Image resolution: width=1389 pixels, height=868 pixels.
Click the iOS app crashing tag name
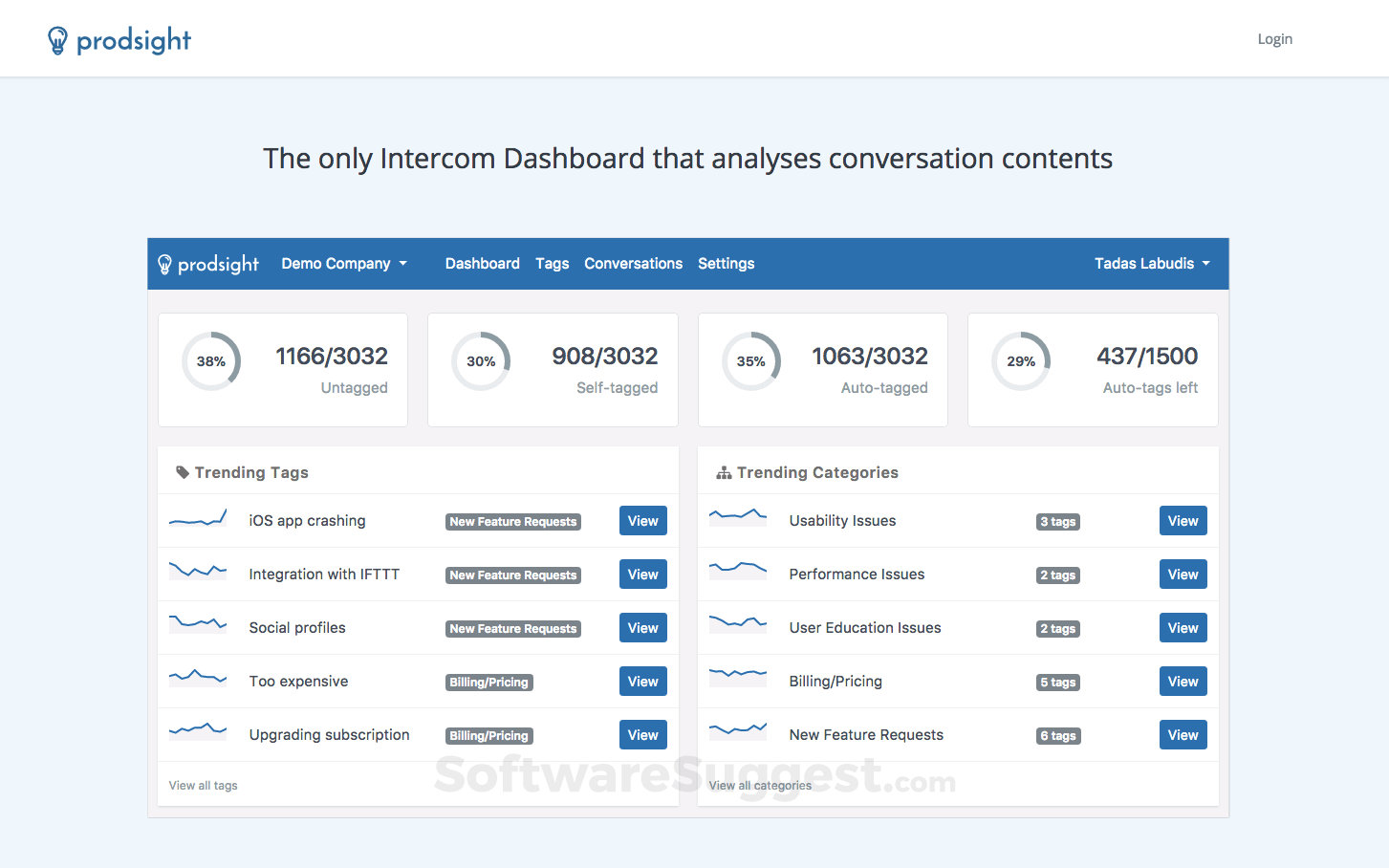[308, 521]
